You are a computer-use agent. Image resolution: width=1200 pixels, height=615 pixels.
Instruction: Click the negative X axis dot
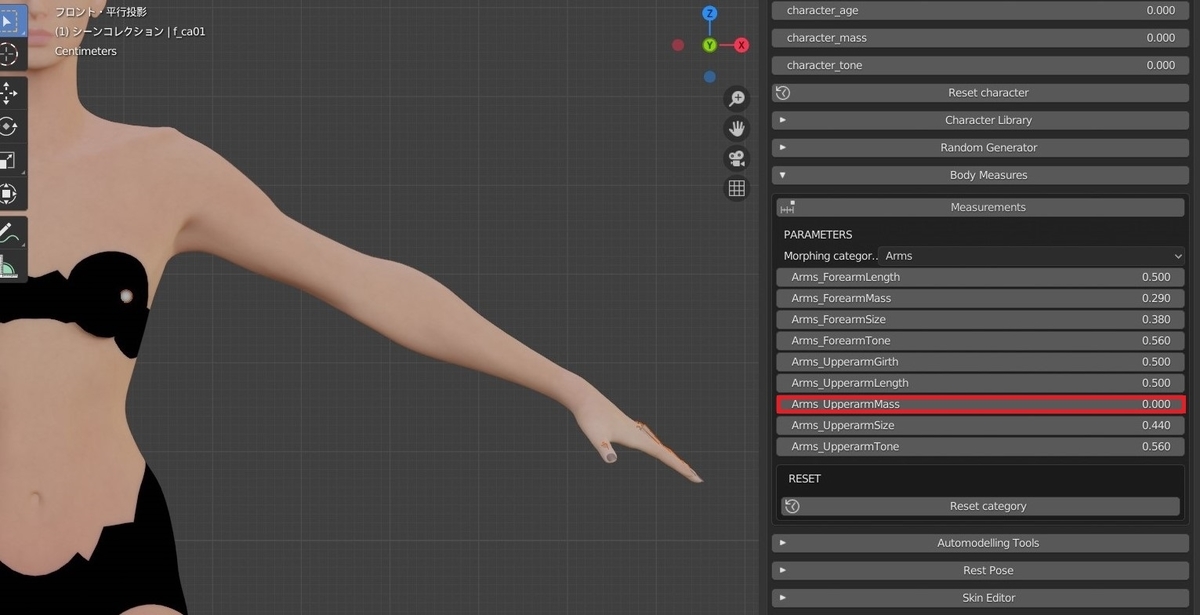[x=678, y=45]
